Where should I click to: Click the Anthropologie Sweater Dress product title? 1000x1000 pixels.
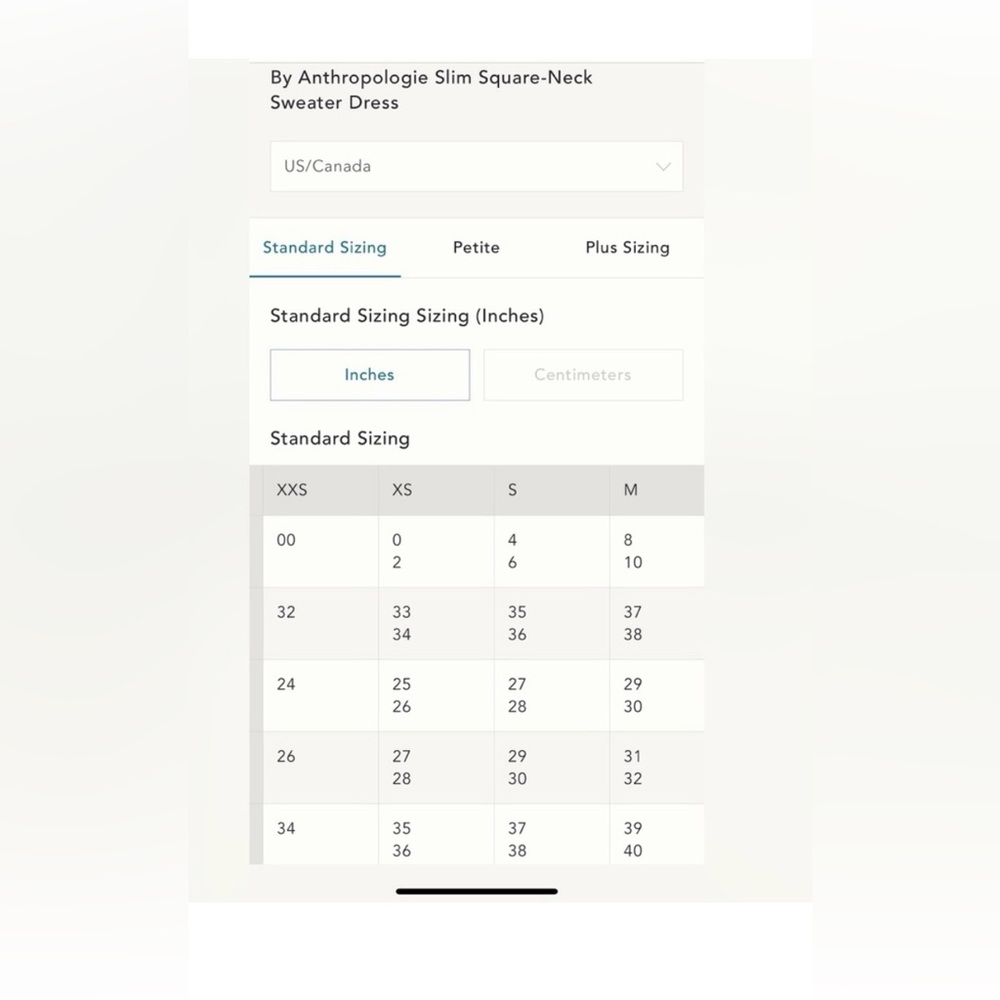click(431, 90)
